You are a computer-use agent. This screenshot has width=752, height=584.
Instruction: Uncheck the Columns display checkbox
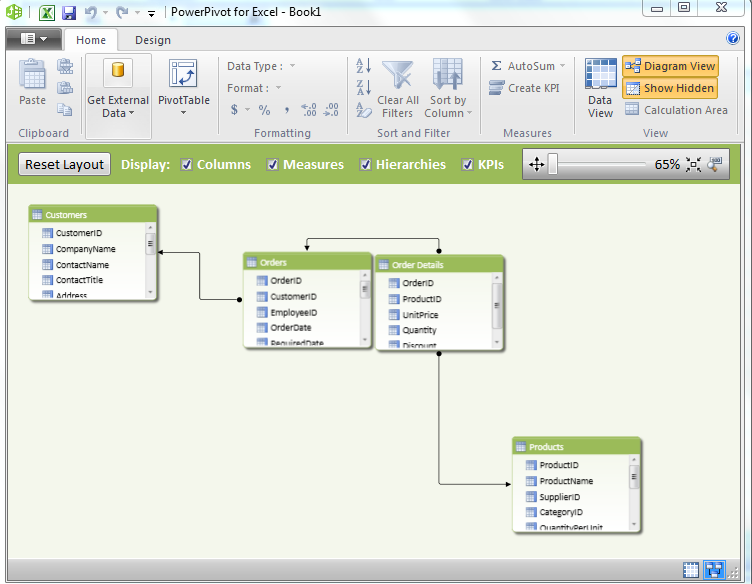click(x=187, y=164)
